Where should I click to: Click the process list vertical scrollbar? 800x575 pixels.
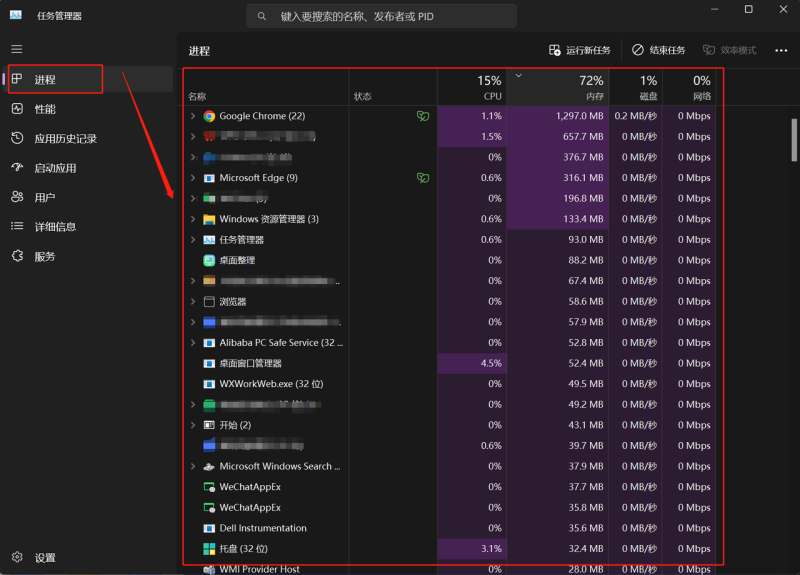point(794,140)
